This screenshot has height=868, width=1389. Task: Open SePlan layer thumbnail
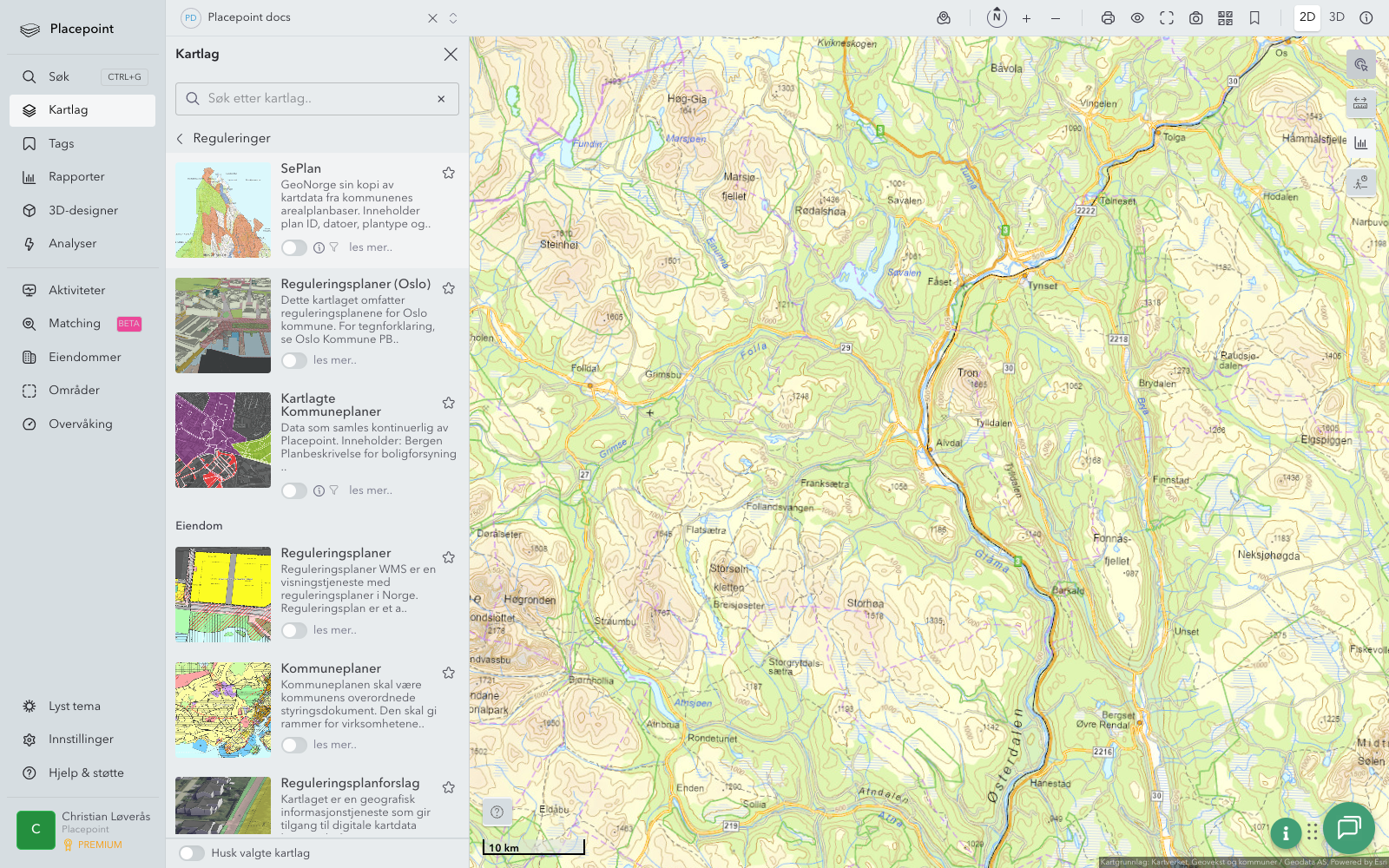pyautogui.click(x=223, y=210)
